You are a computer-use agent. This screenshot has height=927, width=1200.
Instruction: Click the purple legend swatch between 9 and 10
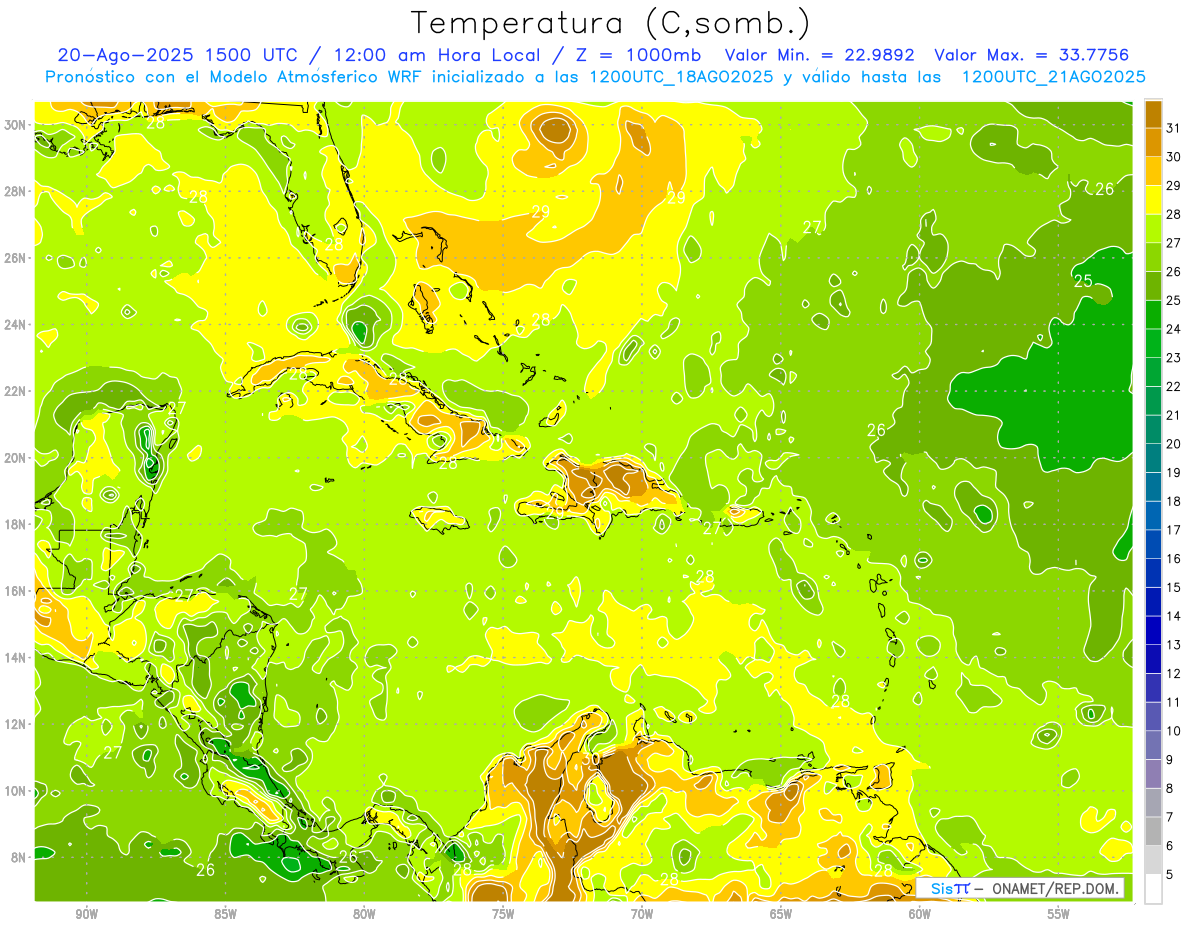click(1153, 745)
